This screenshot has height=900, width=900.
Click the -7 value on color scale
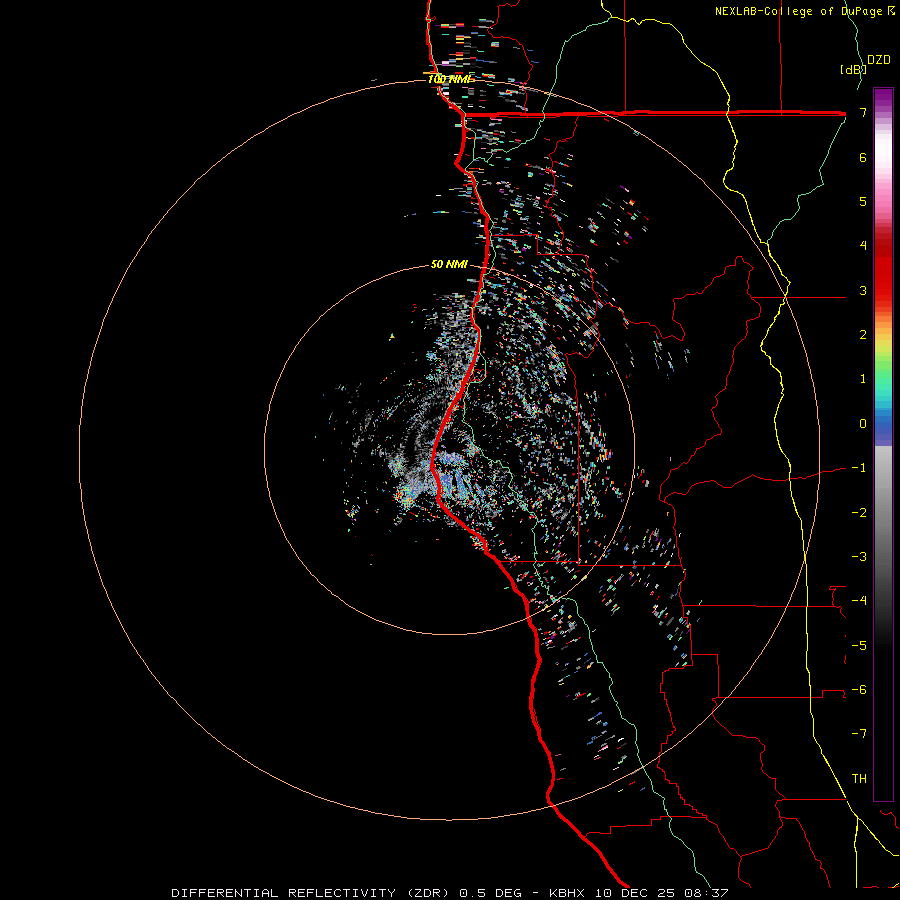click(859, 734)
